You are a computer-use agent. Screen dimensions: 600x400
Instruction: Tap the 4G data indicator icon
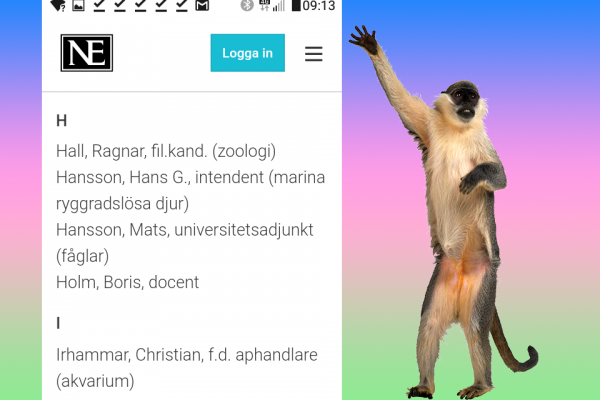pyautogui.click(x=264, y=5)
